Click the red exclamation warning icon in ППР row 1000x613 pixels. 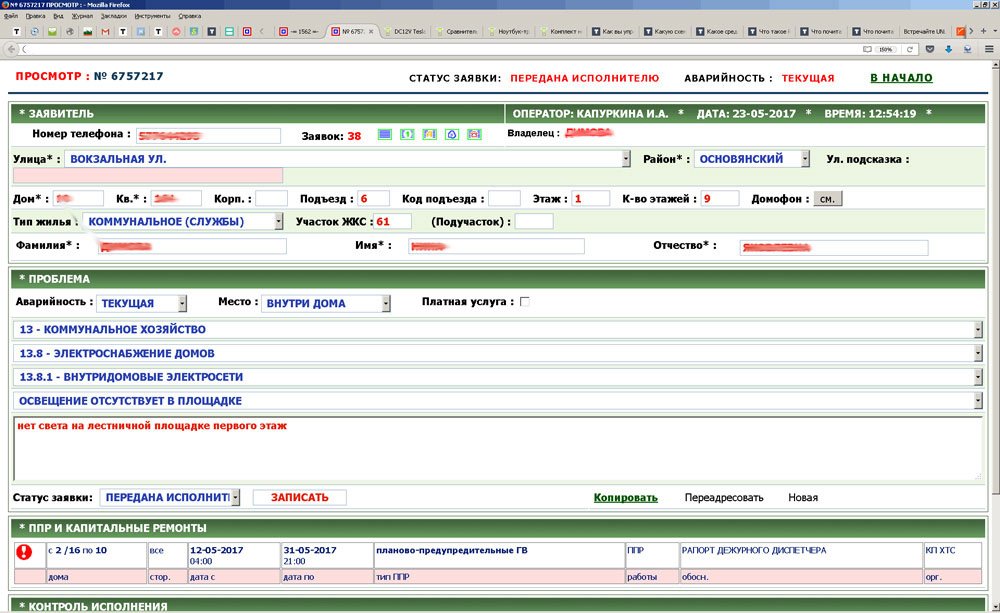(x=24, y=552)
